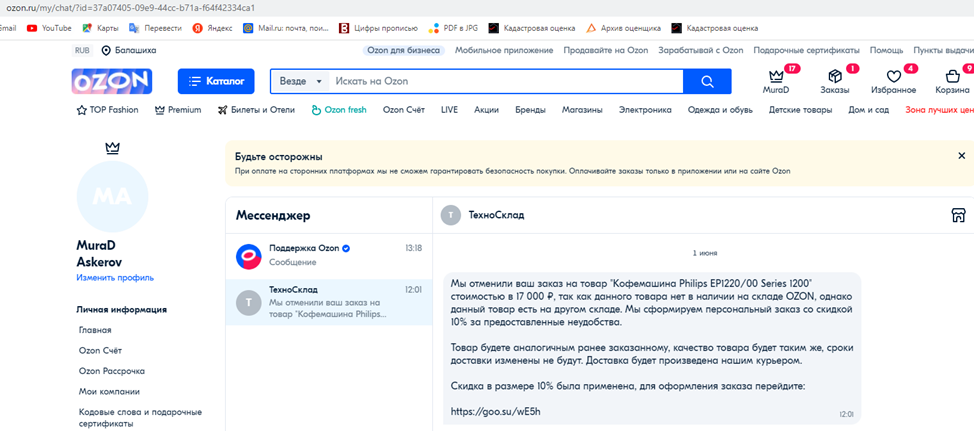Open Билеты и Отели category
This screenshot has height=431, width=974.
click(x=256, y=110)
